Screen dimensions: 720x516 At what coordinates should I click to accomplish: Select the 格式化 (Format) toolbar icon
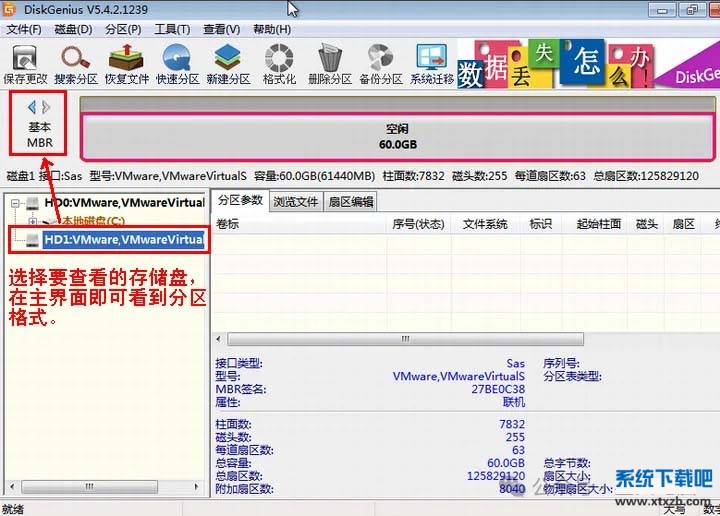(x=279, y=63)
